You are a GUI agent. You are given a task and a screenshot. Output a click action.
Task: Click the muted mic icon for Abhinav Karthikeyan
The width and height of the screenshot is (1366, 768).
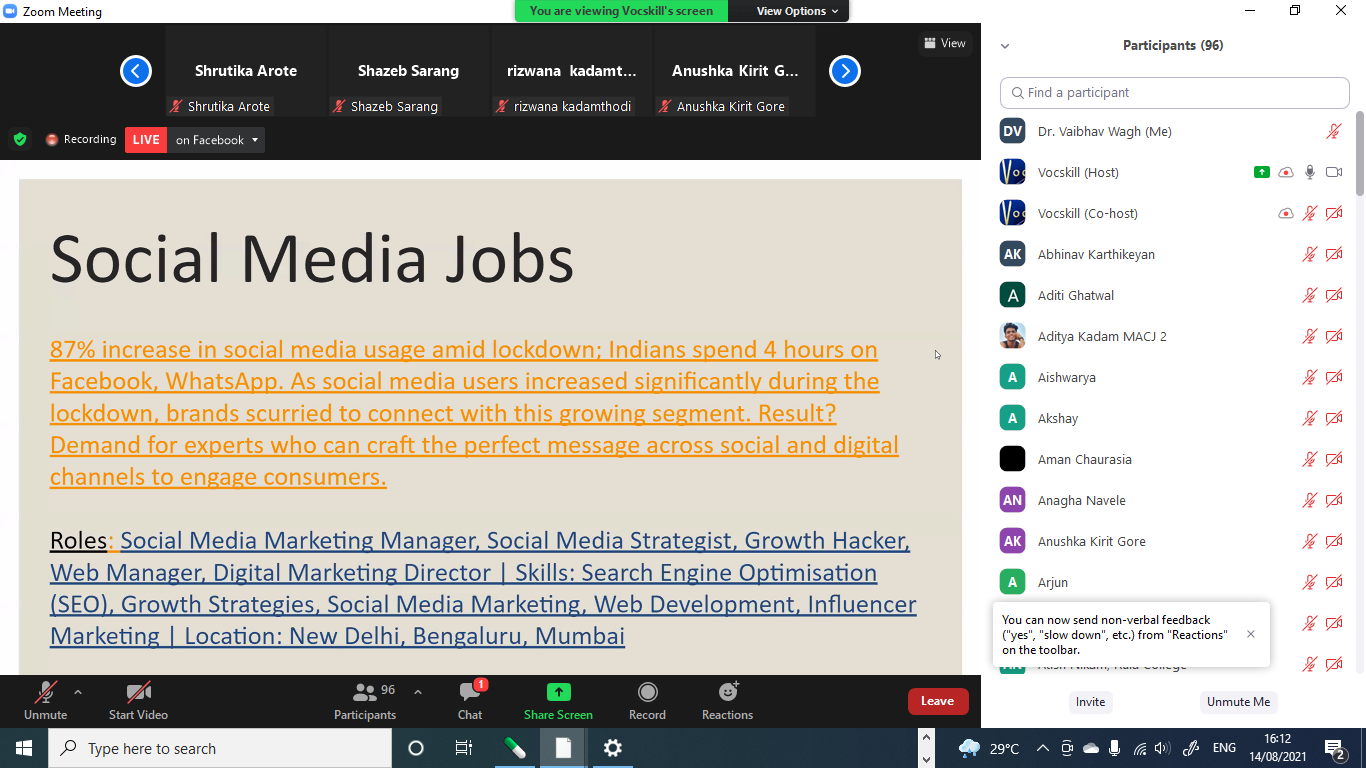pos(1309,255)
